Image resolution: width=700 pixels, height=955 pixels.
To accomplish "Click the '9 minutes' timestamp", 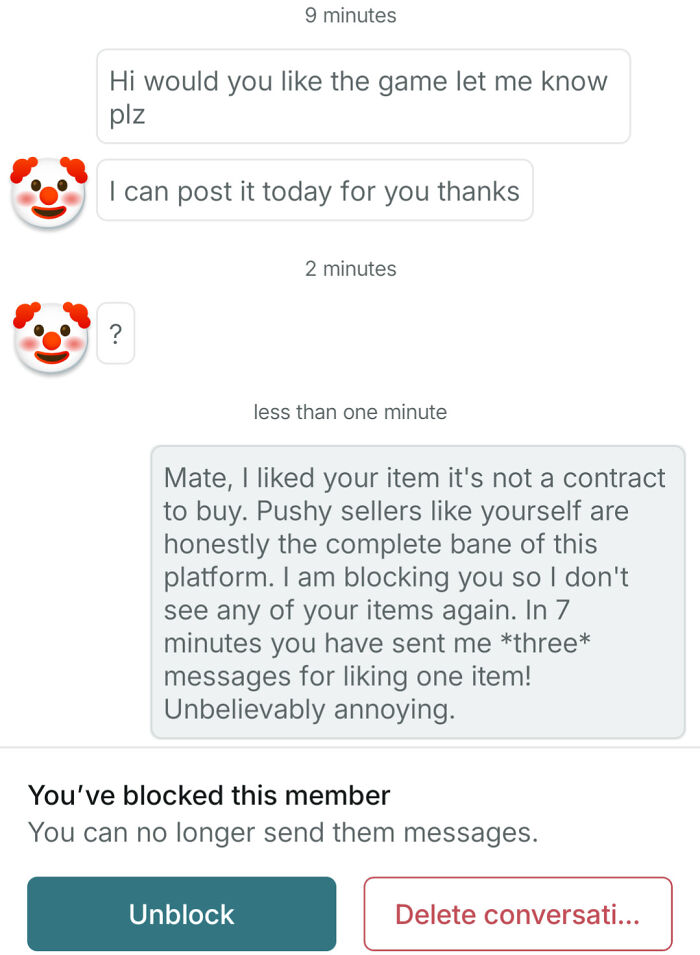I will [x=350, y=15].
